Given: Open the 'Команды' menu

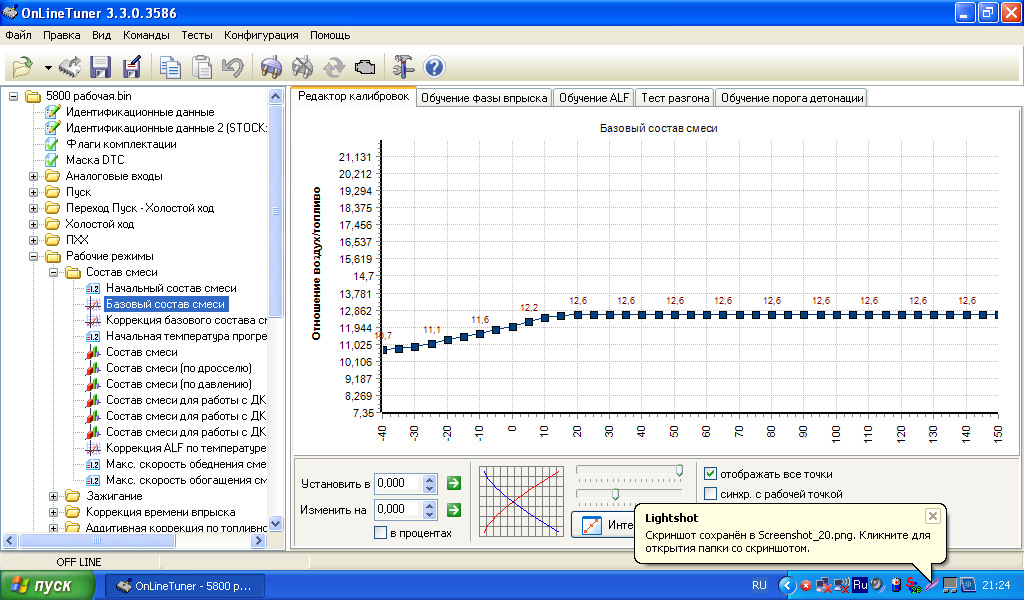Looking at the screenshot, I should point(145,35).
